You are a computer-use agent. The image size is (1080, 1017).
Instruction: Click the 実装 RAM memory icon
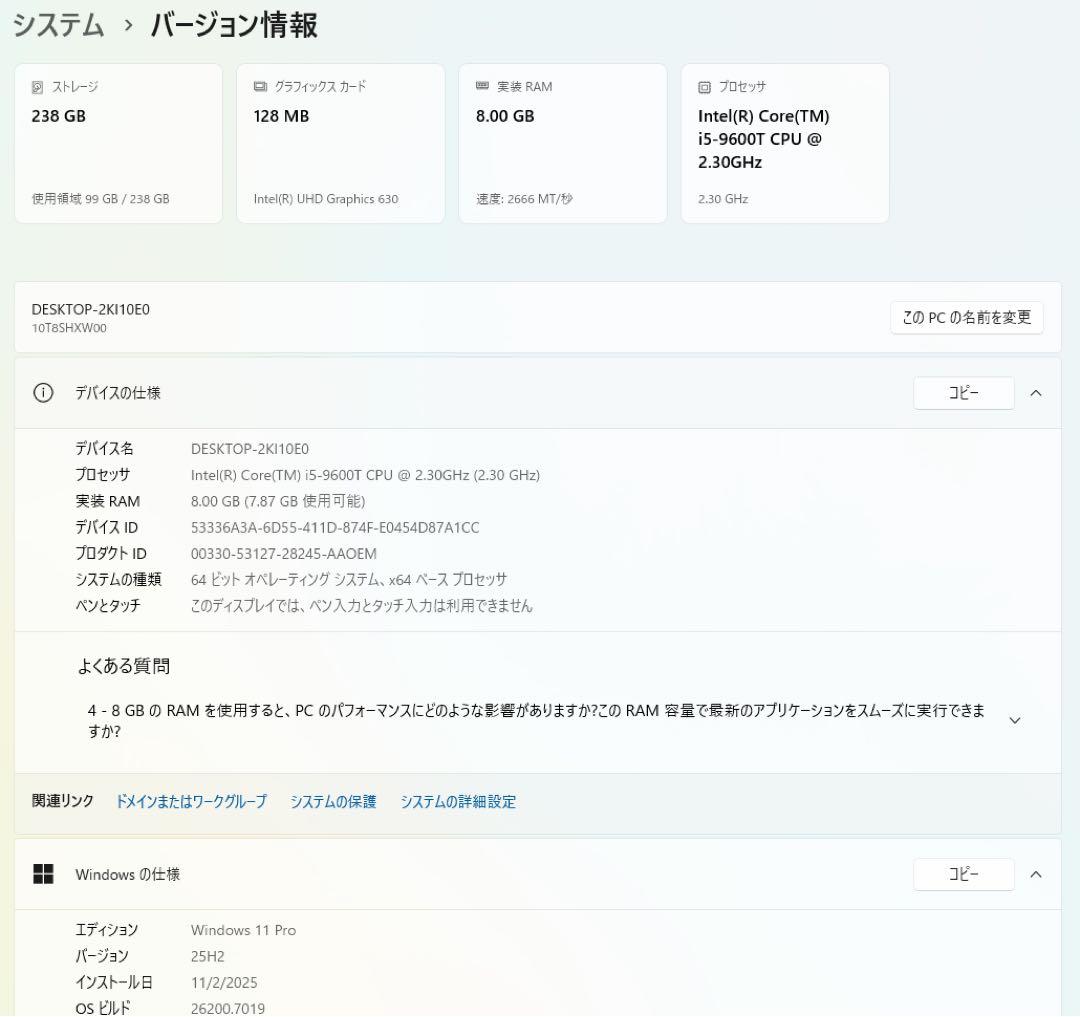(484, 86)
